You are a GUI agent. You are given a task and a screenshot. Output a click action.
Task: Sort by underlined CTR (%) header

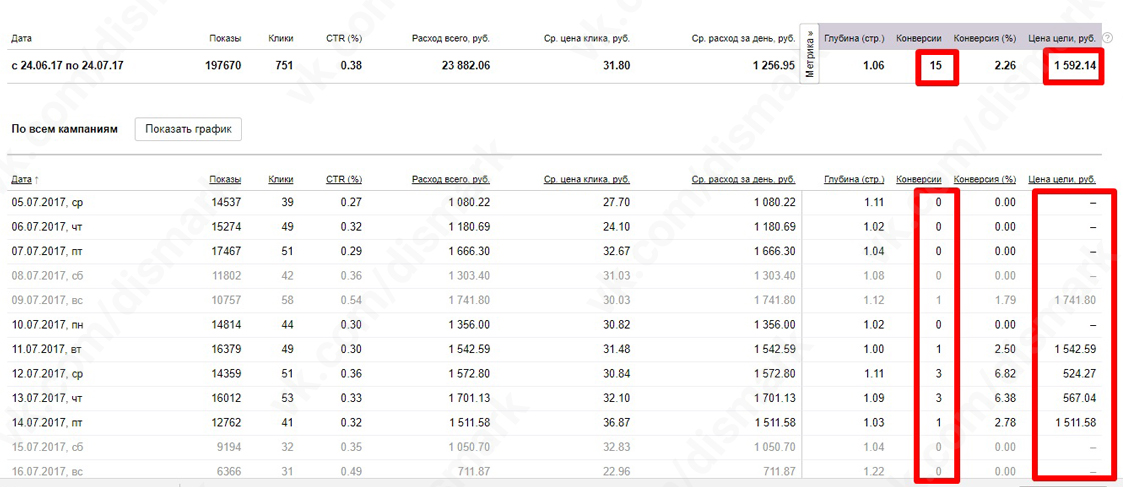click(x=344, y=180)
